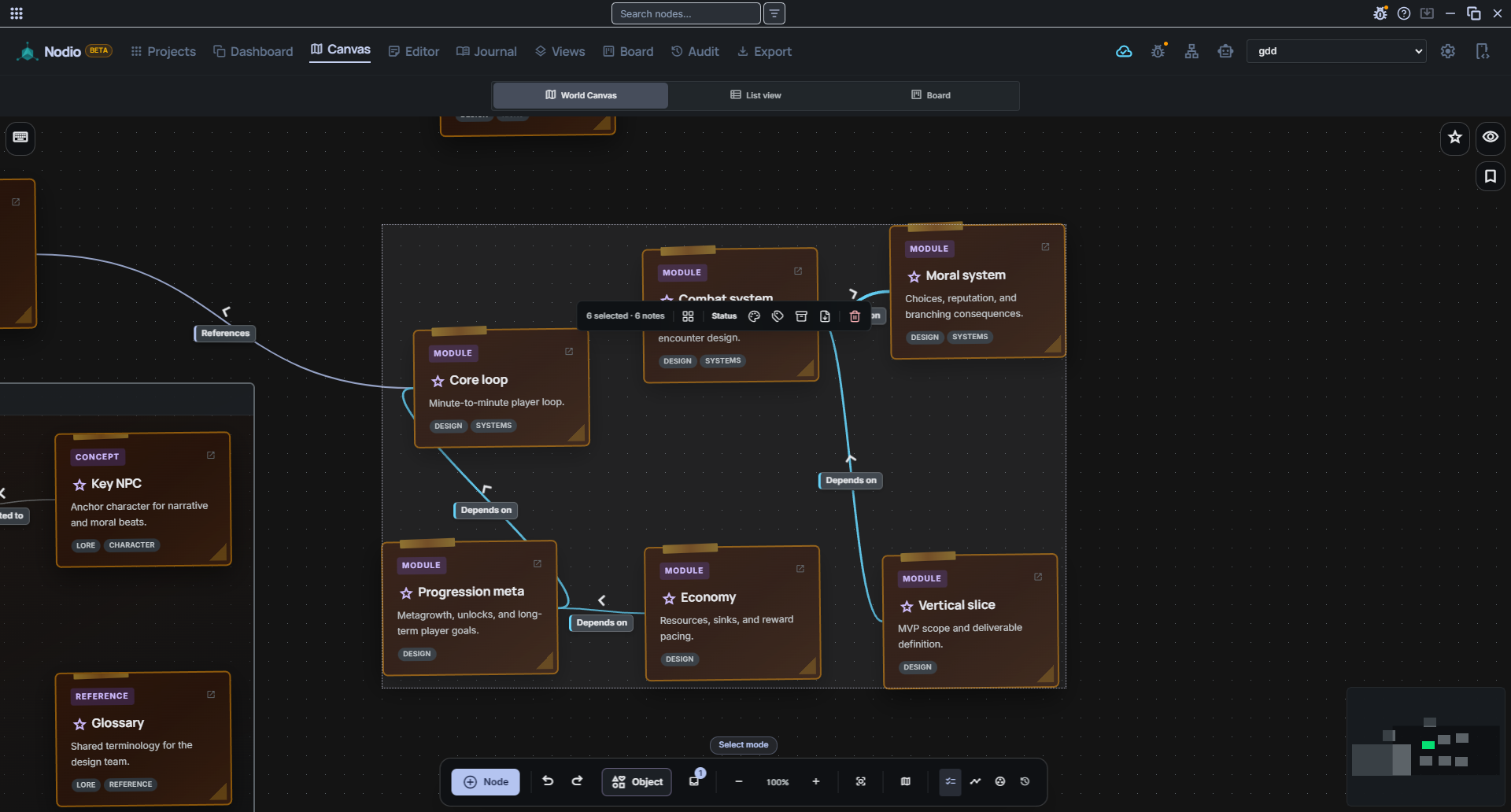Click the cloud sync status icon

tap(1124, 51)
